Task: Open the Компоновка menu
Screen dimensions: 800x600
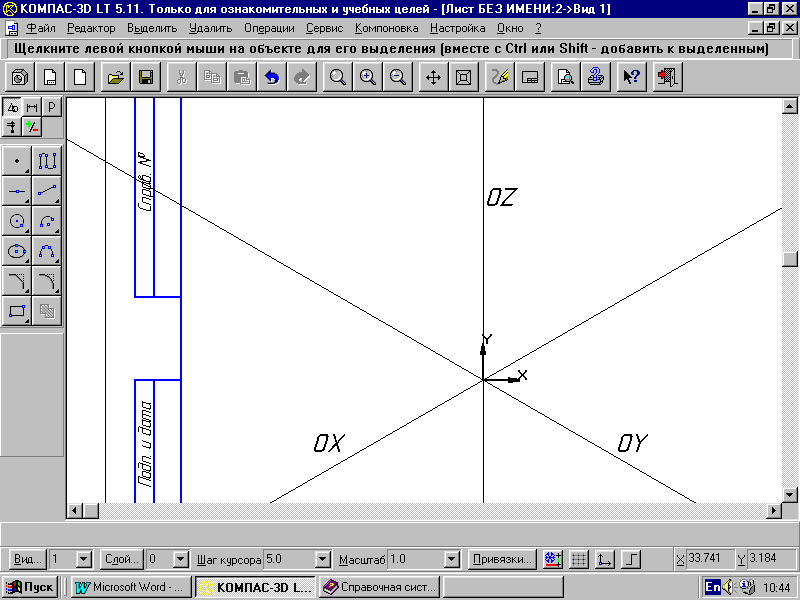Action: tap(387, 28)
